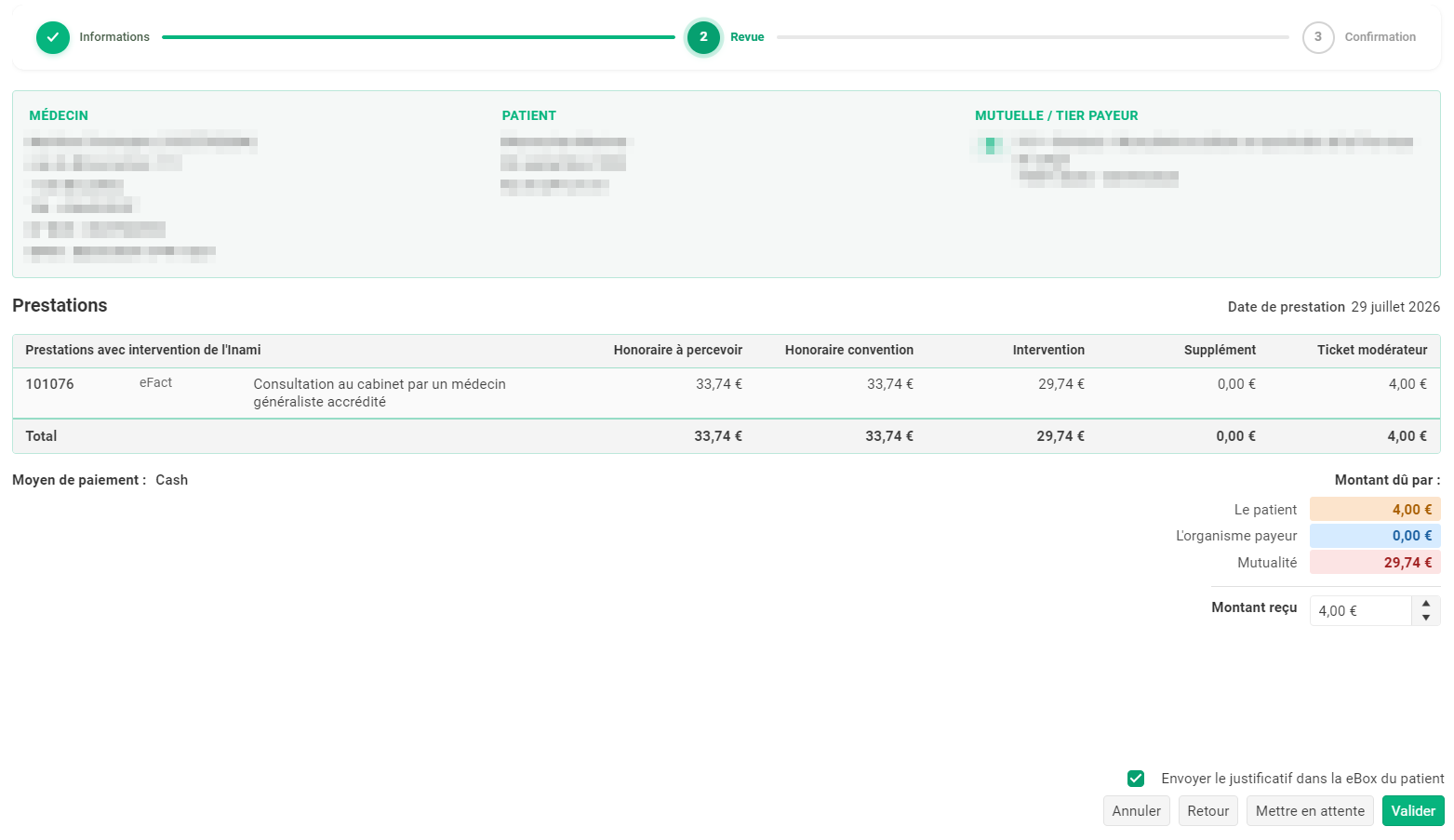Uncheck Envoyer le justificatif dans la eBox
Screen dimensions: 1454x840
[1136, 779]
